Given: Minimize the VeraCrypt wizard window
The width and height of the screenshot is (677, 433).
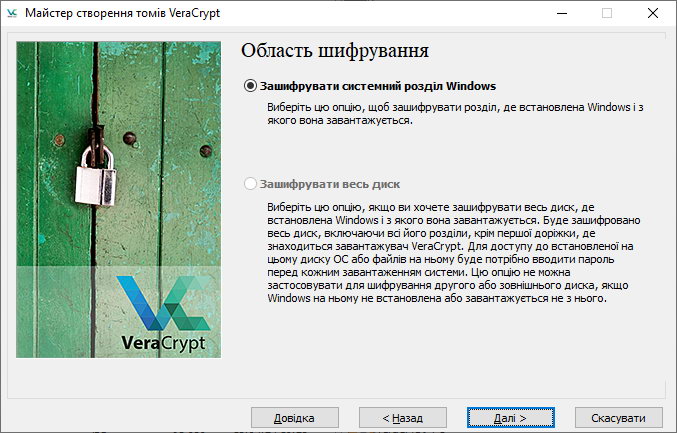Looking at the screenshot, I should (562, 13).
